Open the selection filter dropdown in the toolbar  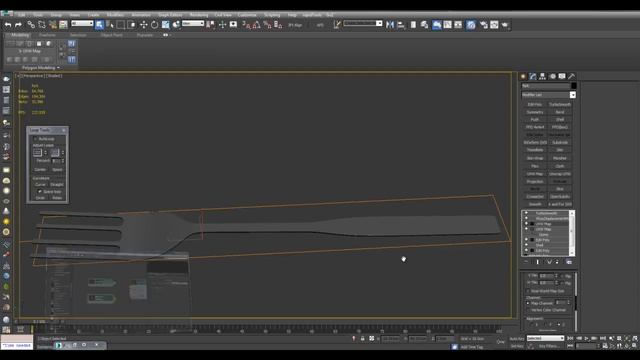click(x=82, y=24)
